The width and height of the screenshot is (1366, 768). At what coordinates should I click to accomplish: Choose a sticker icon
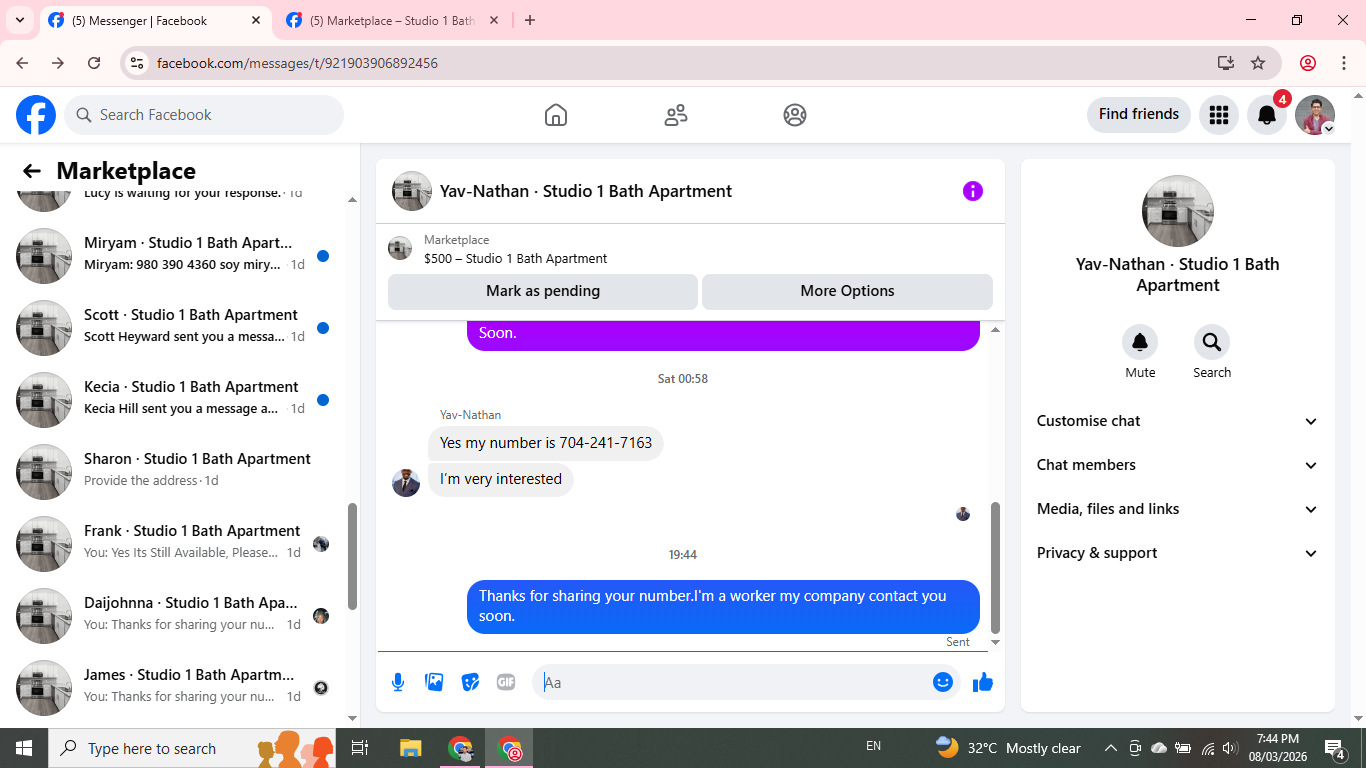(470, 682)
